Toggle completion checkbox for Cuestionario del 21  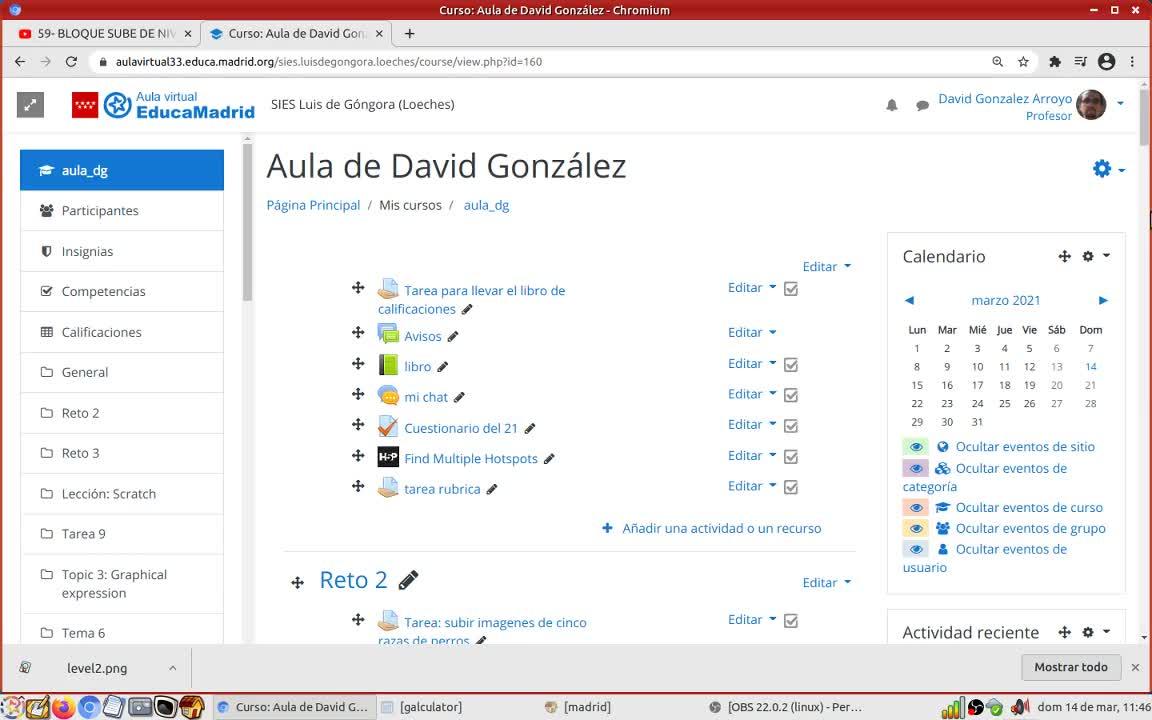[791, 425]
